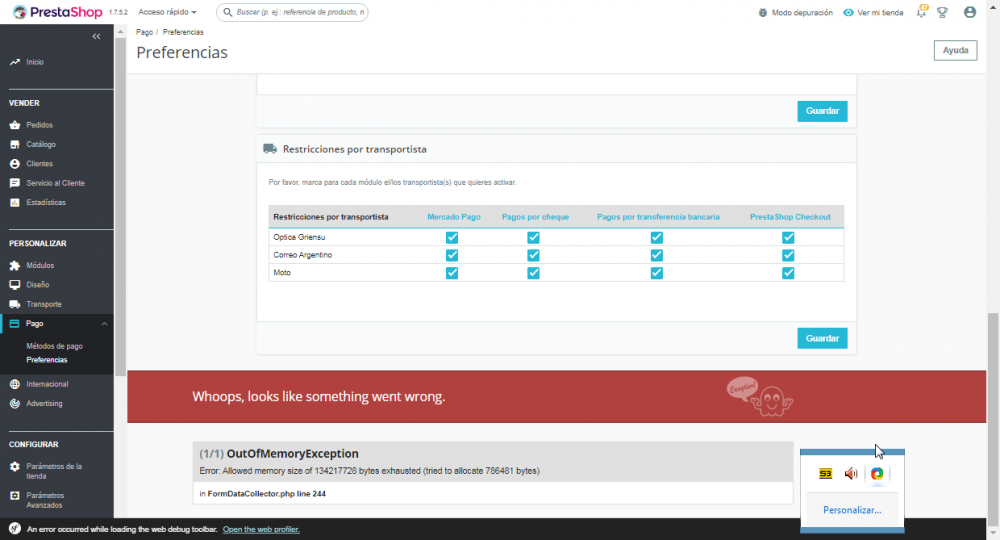Uncheck PrestaShop Checkout for Optica Griensu
The image size is (1000, 540).
pyautogui.click(x=788, y=237)
